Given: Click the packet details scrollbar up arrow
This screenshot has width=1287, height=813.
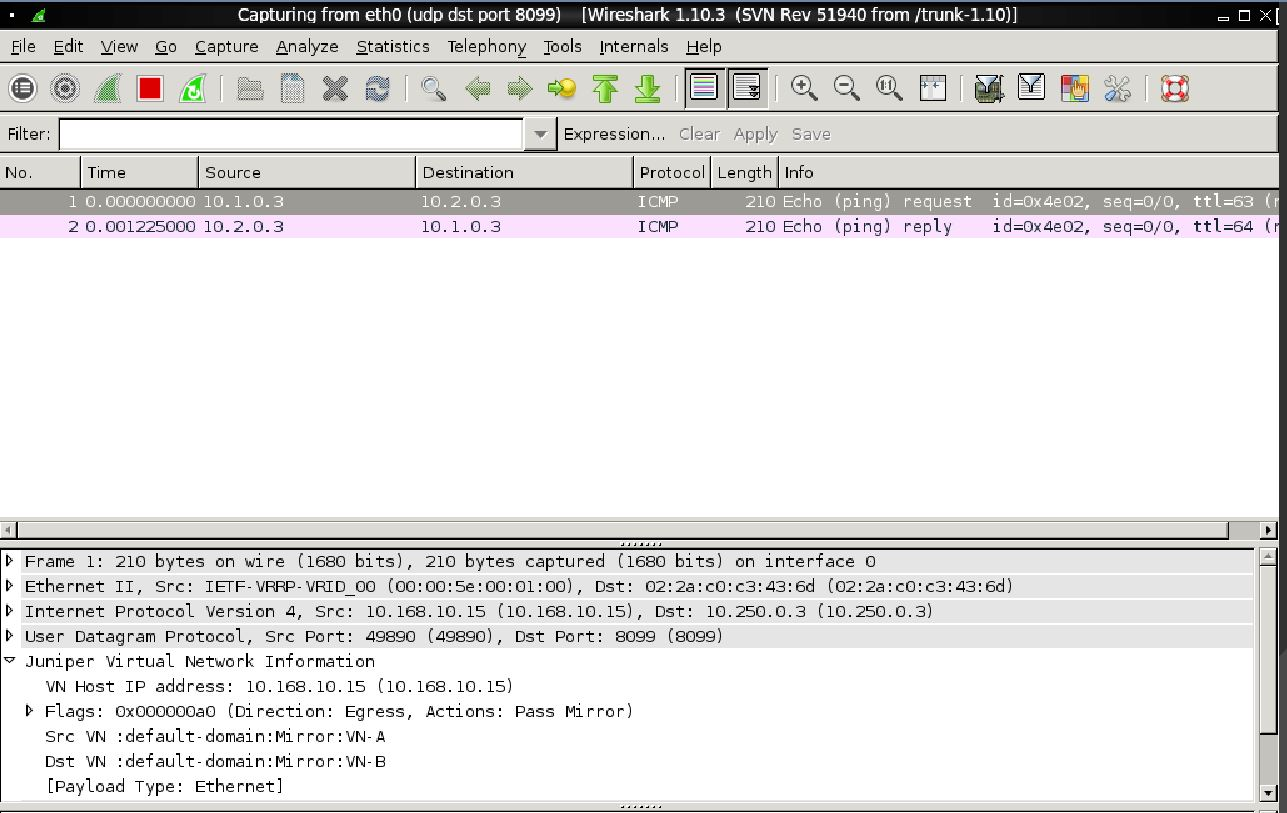Looking at the screenshot, I should [x=1269, y=557].
